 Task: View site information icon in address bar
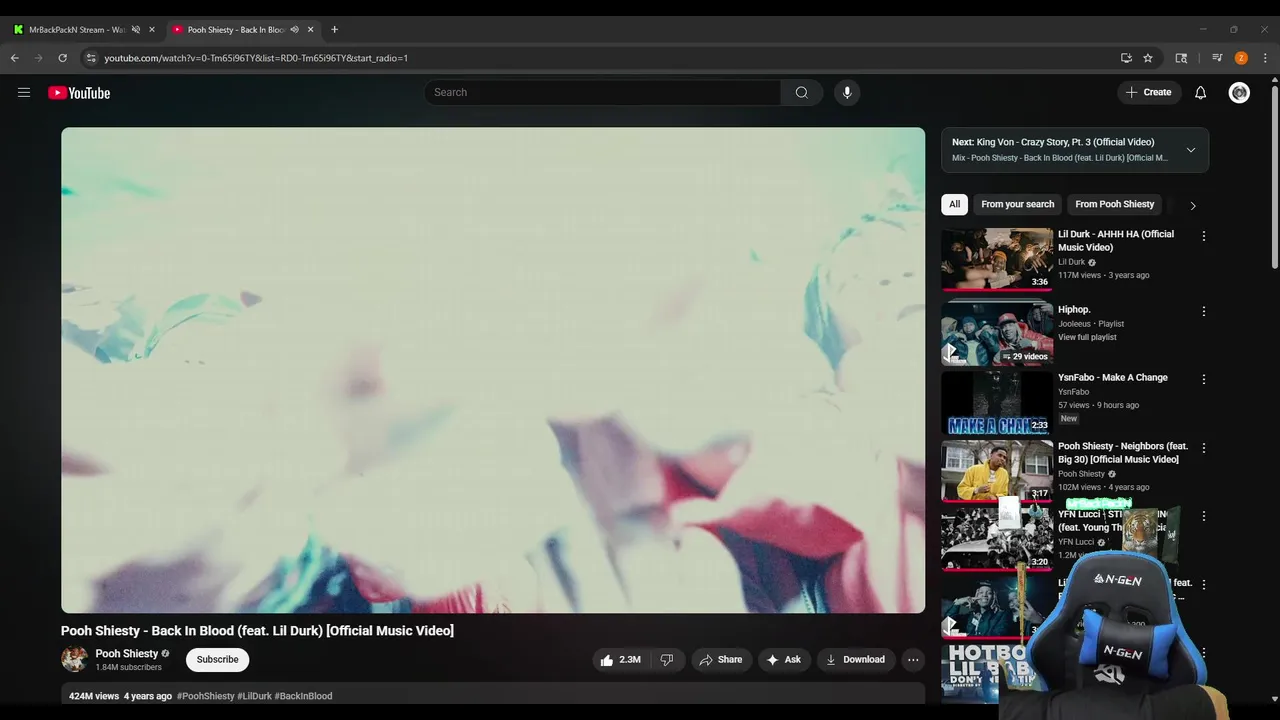(x=91, y=58)
